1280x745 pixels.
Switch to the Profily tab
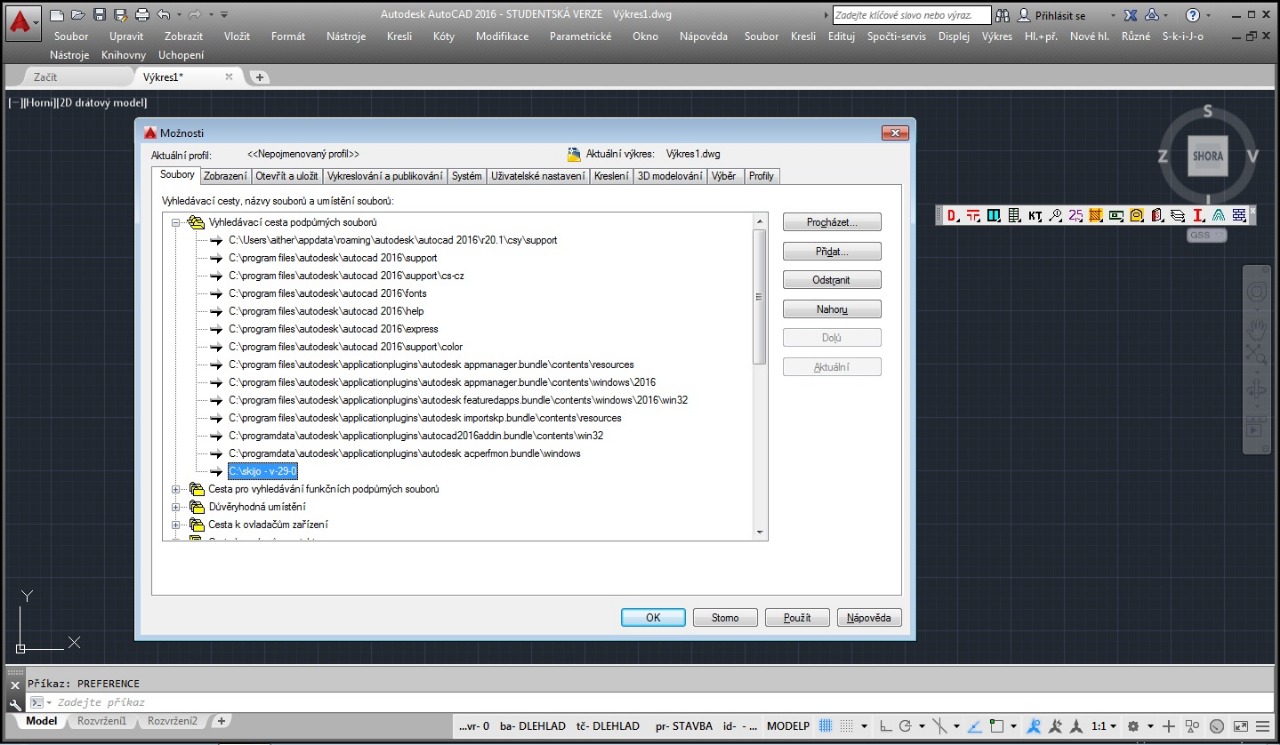(761, 176)
